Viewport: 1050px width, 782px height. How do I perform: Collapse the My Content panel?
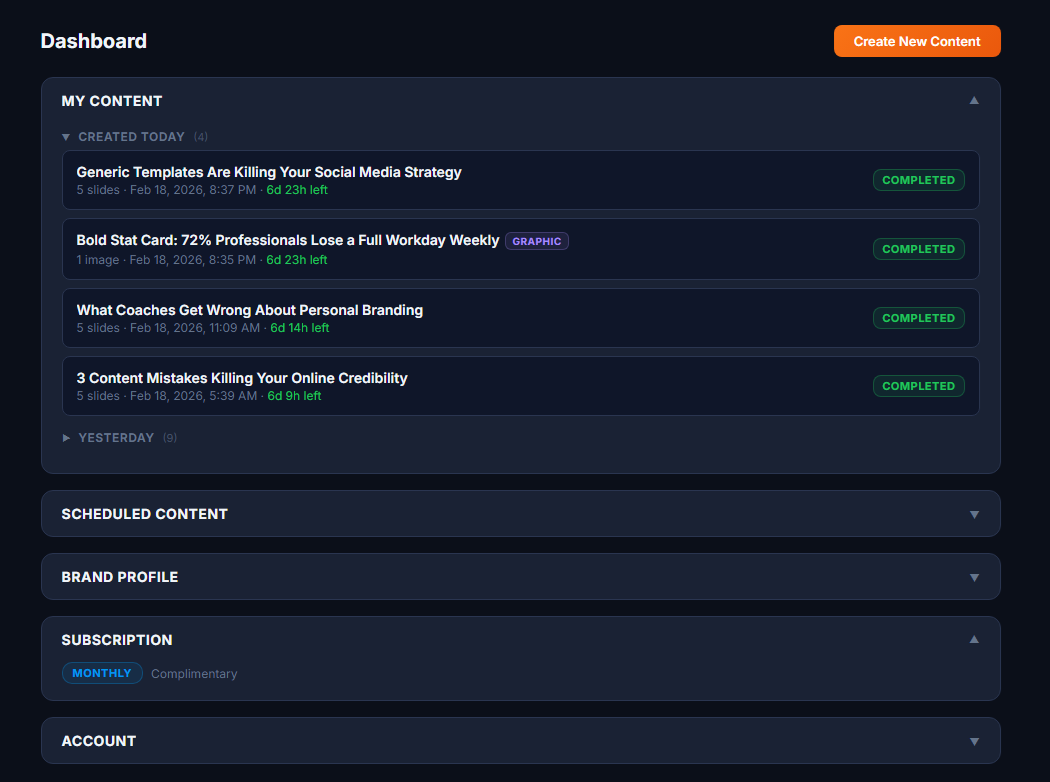point(973,100)
